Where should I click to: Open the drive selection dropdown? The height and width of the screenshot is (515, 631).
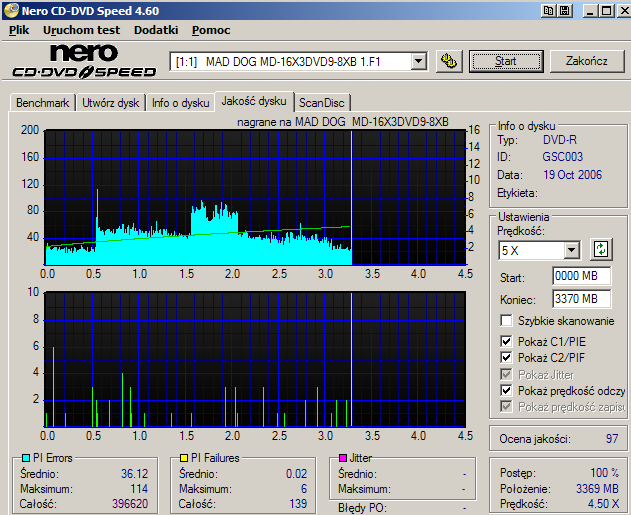point(419,62)
